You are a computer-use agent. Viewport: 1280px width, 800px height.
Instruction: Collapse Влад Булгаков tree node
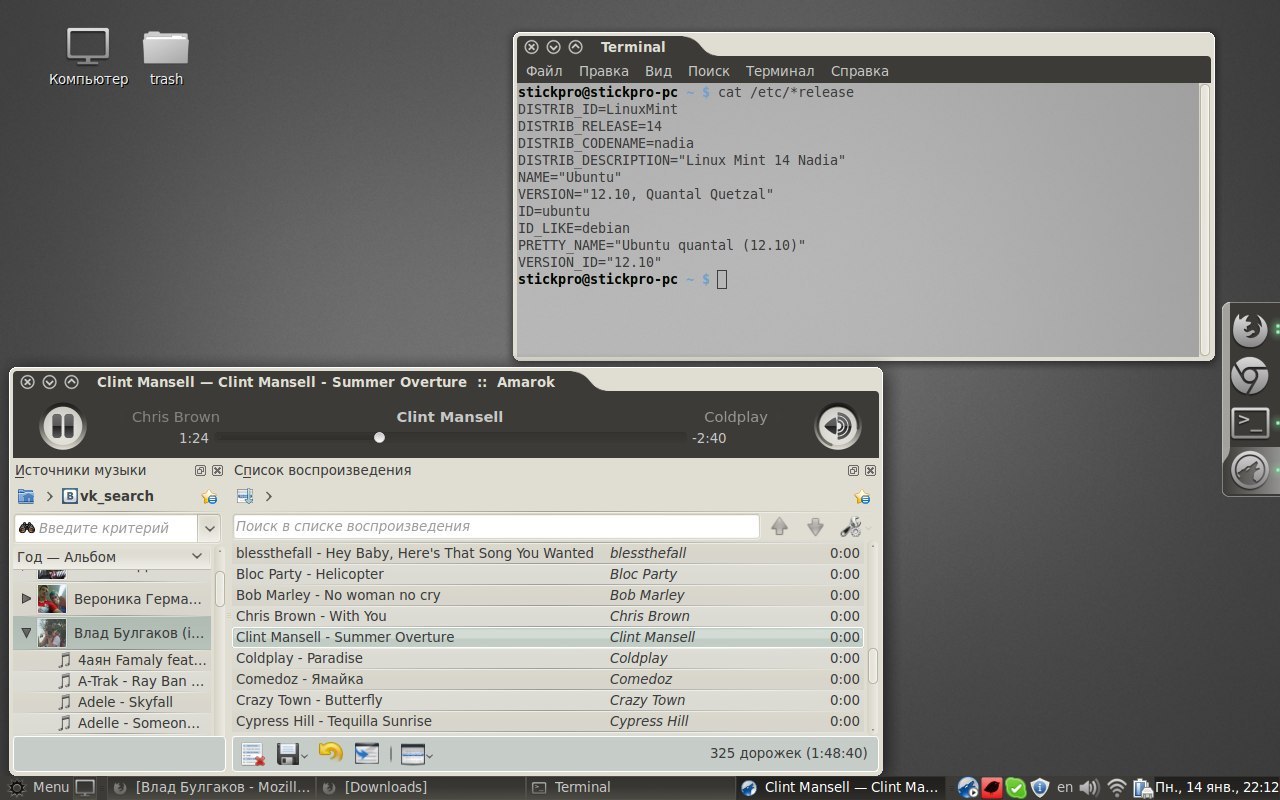pyautogui.click(x=26, y=633)
